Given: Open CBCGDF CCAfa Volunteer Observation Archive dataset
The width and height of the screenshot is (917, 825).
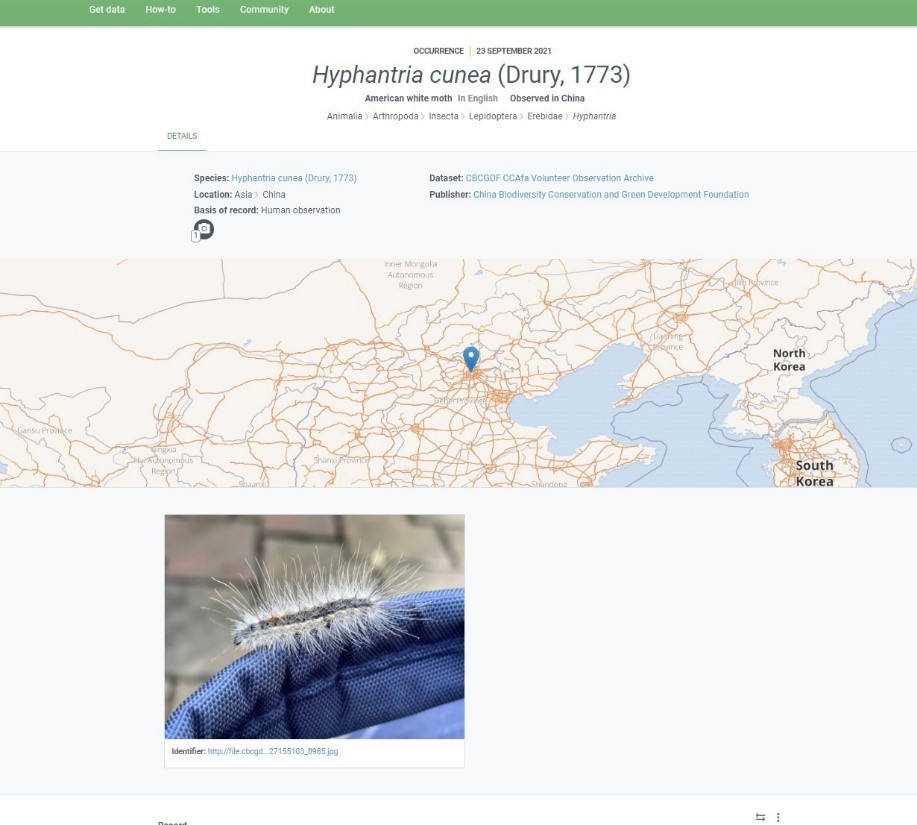Looking at the screenshot, I should click(x=559, y=178).
